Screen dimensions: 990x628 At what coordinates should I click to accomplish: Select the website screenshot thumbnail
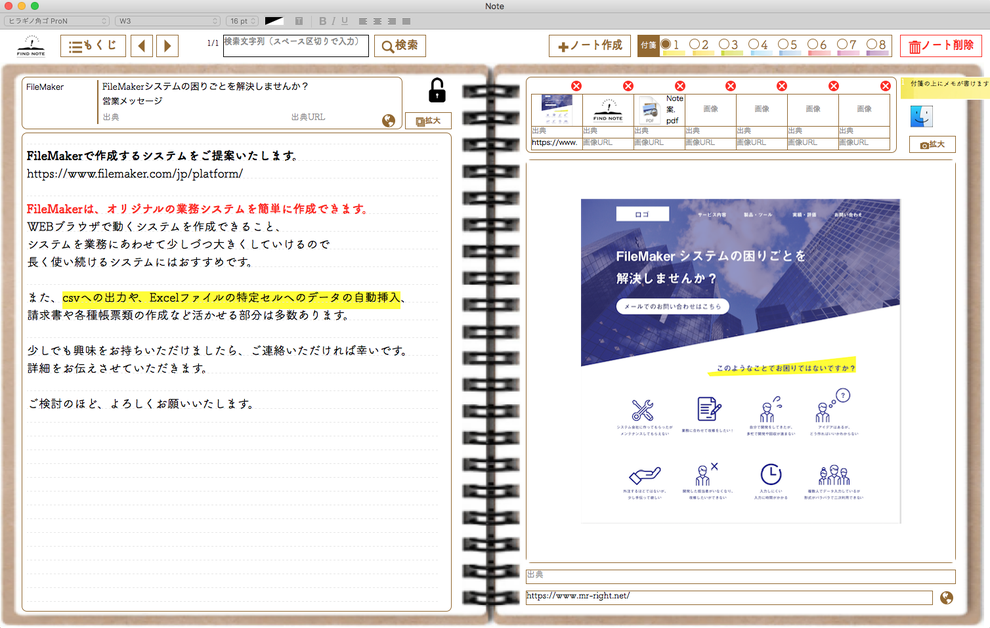(556, 110)
